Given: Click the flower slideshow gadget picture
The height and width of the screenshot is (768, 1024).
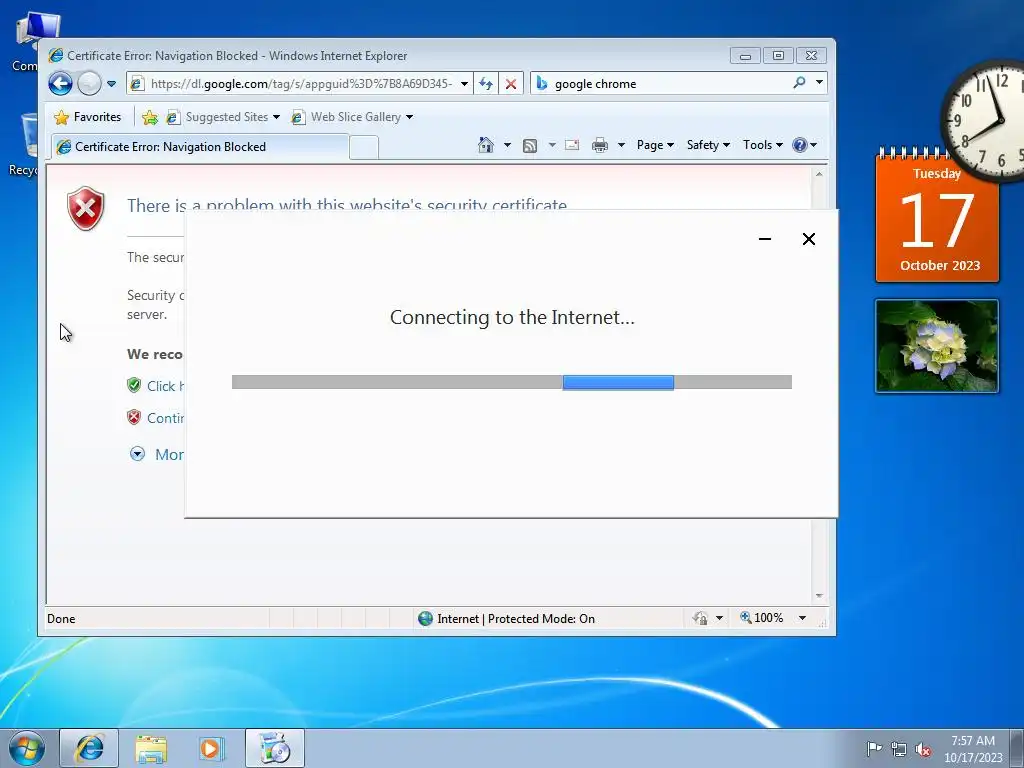Looking at the screenshot, I should tap(936, 346).
